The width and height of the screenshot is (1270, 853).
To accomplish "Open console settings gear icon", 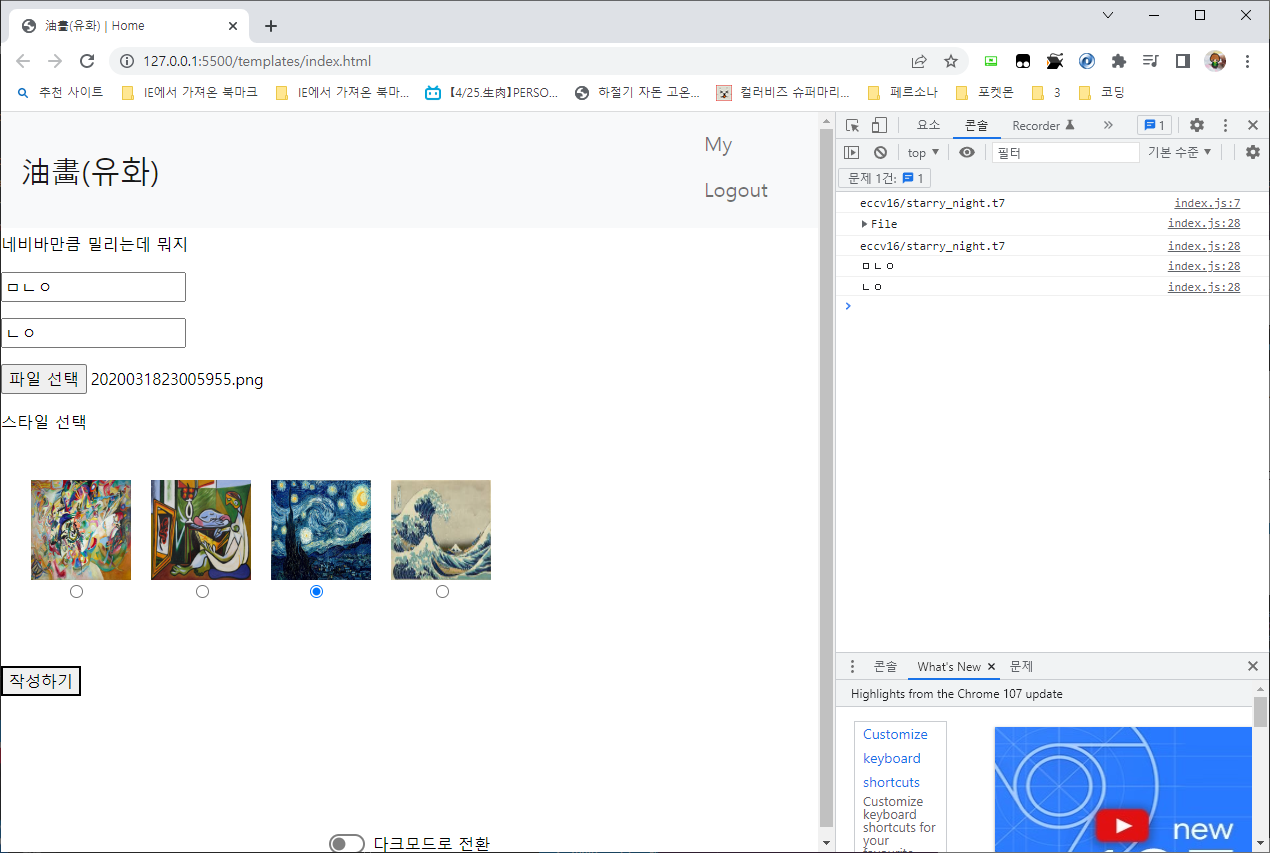I will 1253,152.
